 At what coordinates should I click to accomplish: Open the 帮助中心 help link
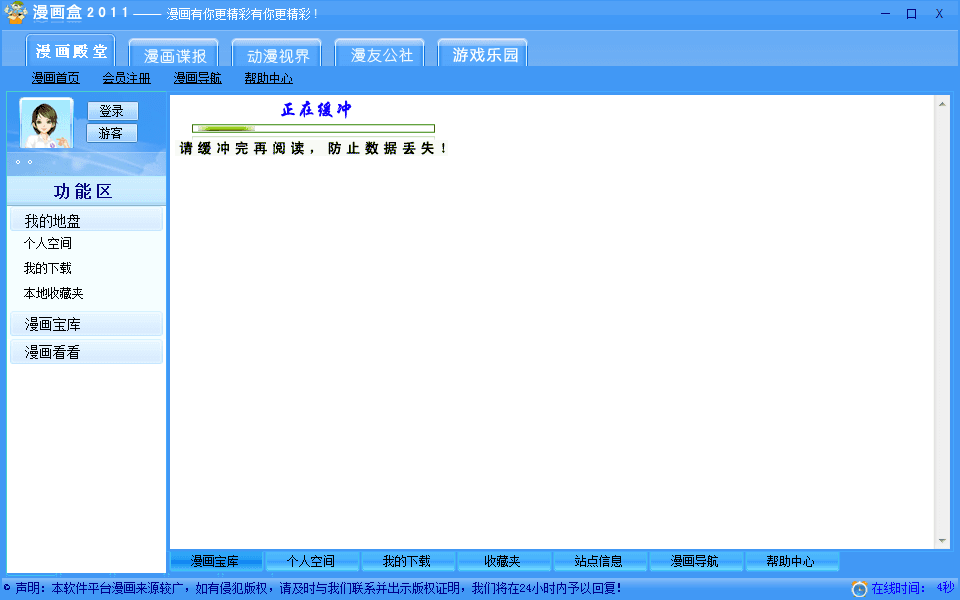pos(268,78)
